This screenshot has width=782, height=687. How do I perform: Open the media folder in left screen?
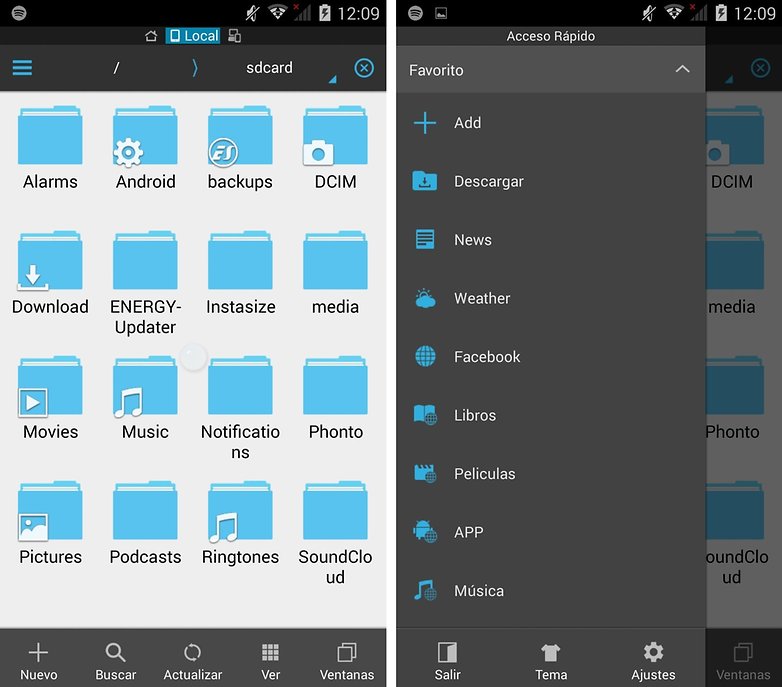pos(335,273)
